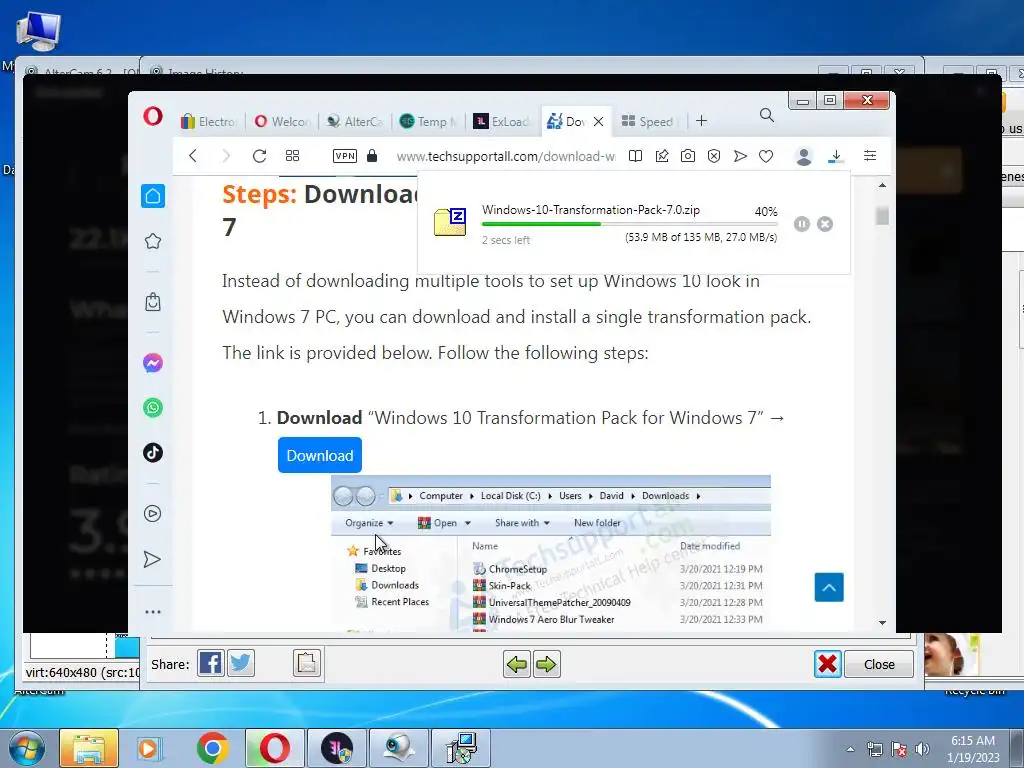The height and width of the screenshot is (768, 1024).
Task: Add page to bookmarks with heart icon
Action: (x=766, y=156)
